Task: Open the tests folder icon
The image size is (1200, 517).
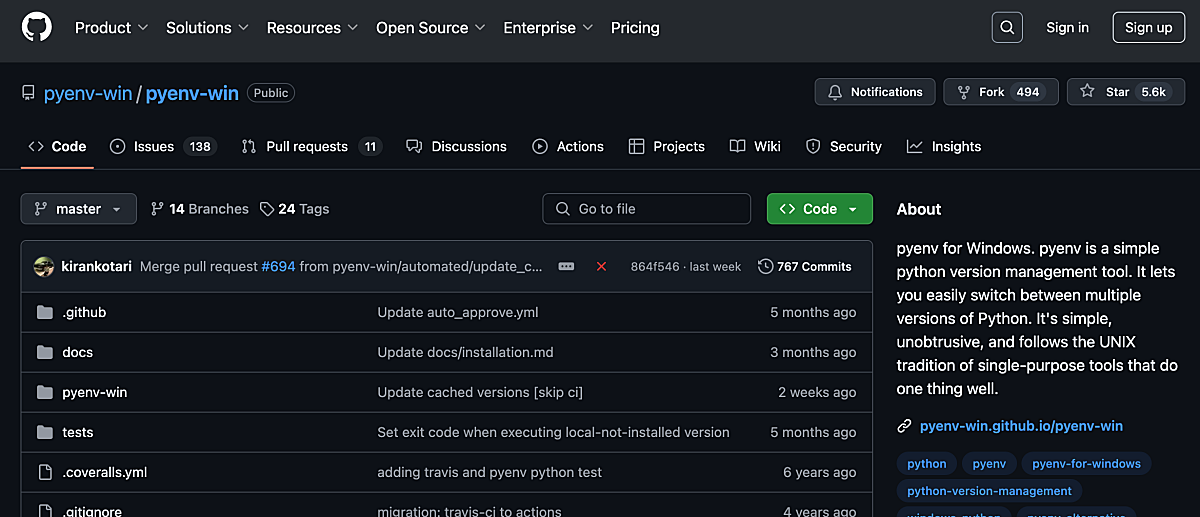Action: pos(44,432)
